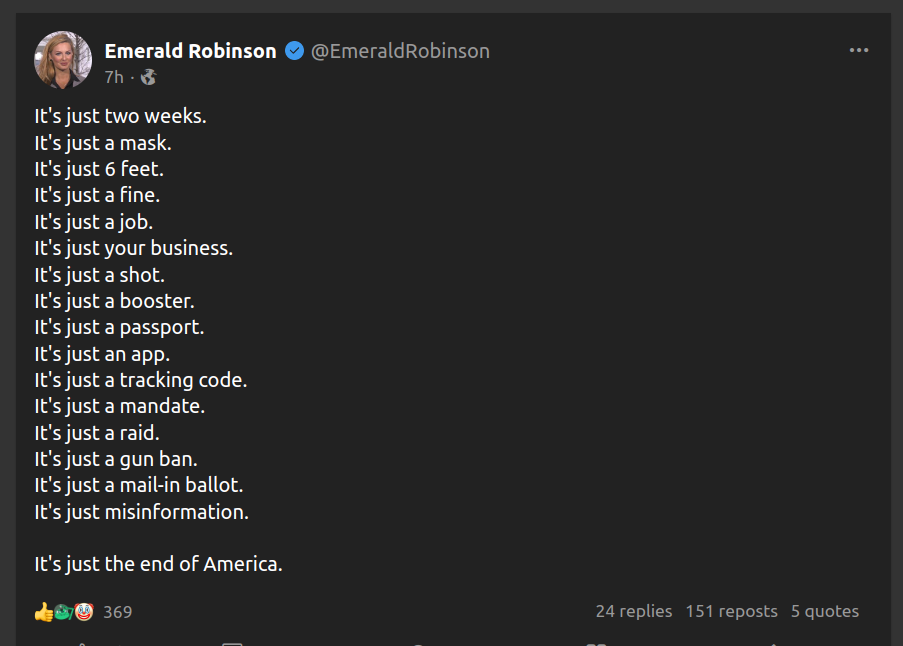Click the line "It's just a passport."
903x646 pixels.
pos(119,327)
